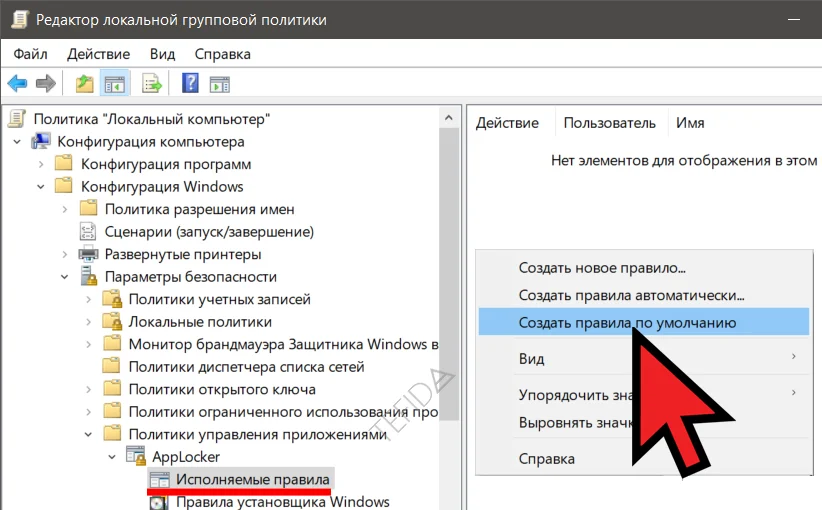Image resolution: width=822 pixels, height=510 pixels.
Task: Expand the Развернутые принтеры node
Action: 64,254
